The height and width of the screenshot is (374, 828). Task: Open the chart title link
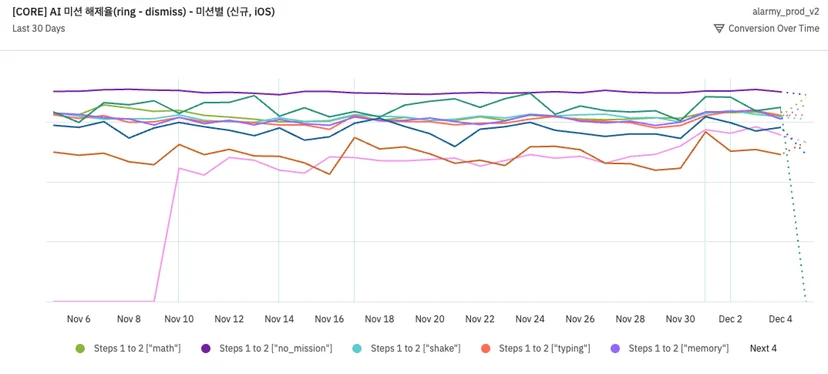[x=143, y=12]
